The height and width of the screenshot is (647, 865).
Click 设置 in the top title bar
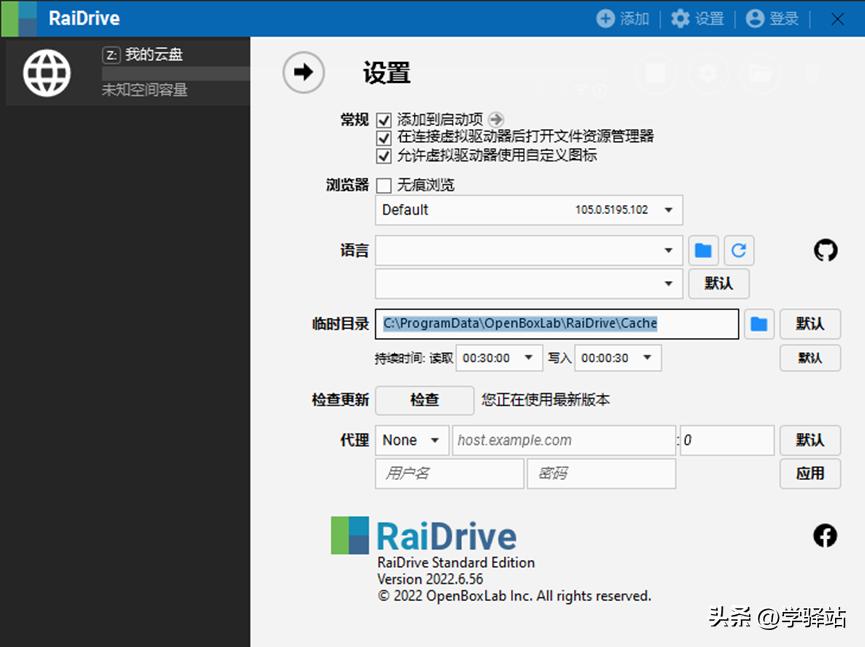click(697, 17)
